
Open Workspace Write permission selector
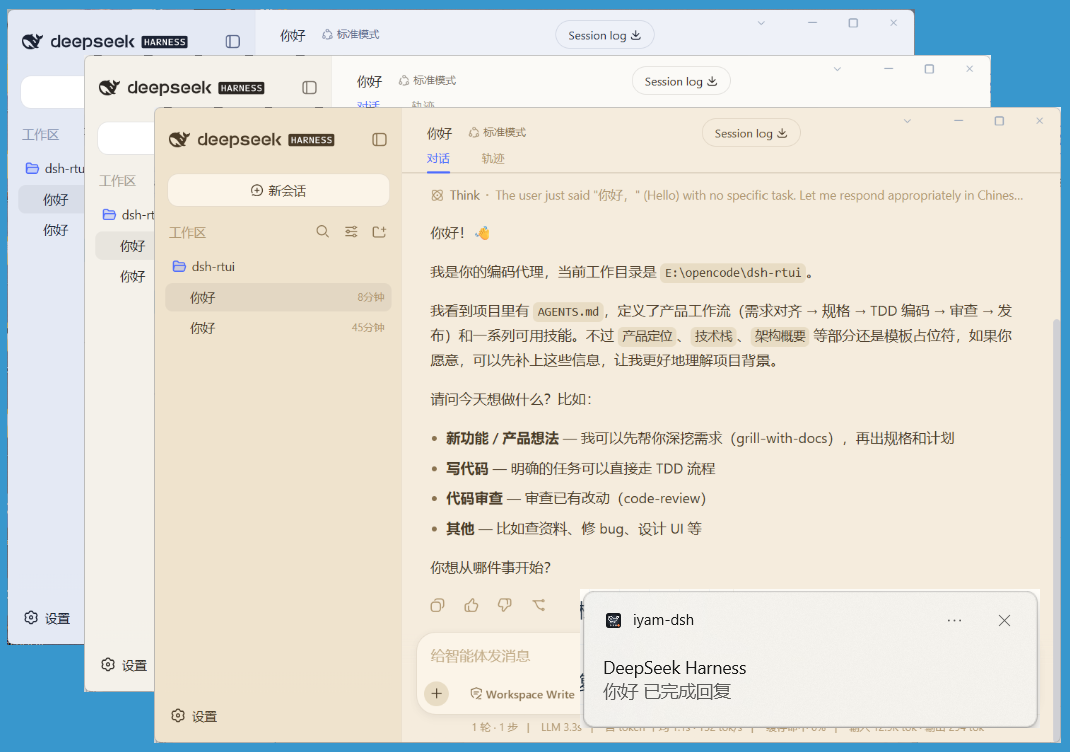pyautogui.click(x=523, y=695)
